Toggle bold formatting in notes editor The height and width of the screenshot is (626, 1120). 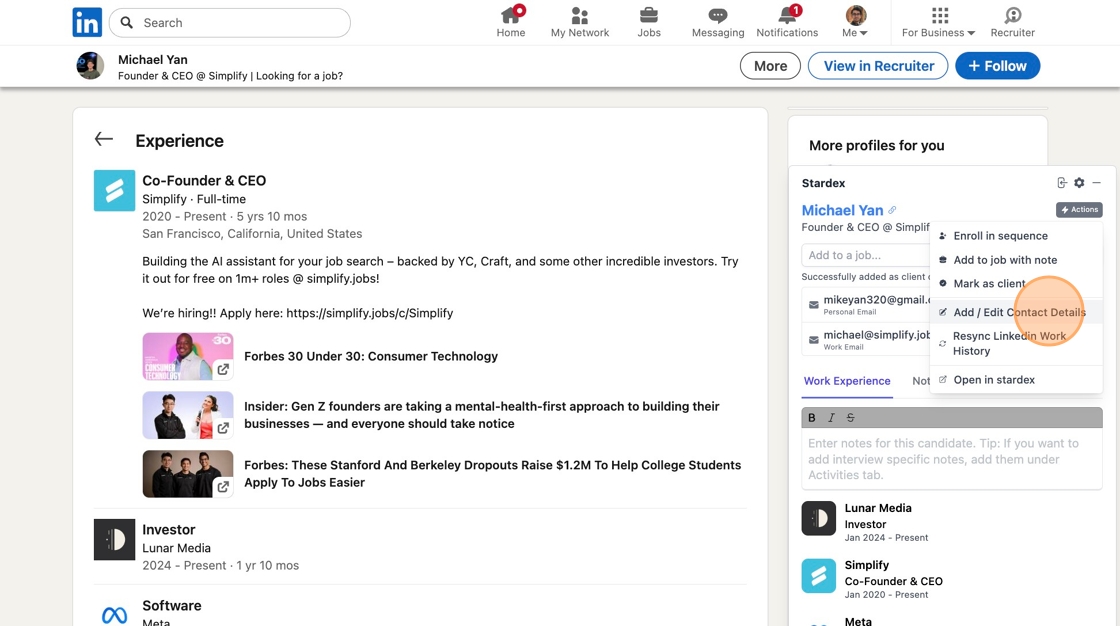pos(812,417)
